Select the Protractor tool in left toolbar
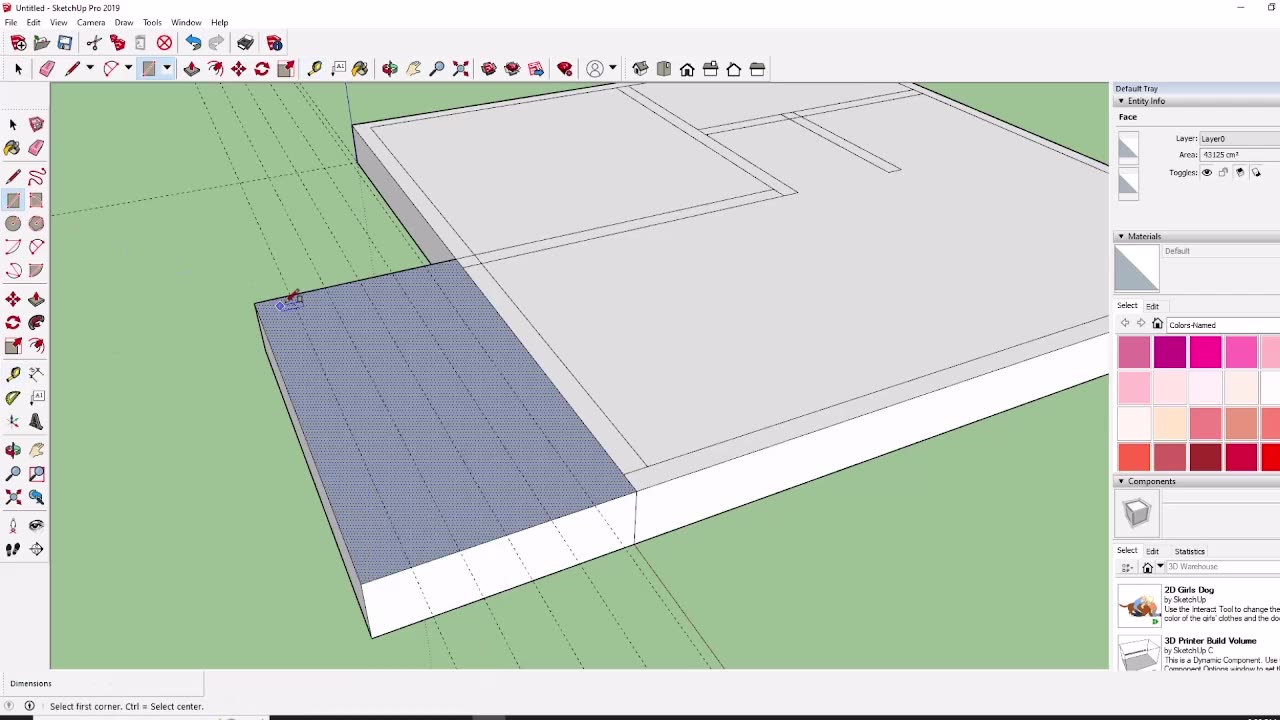1280x720 pixels. tap(13, 398)
